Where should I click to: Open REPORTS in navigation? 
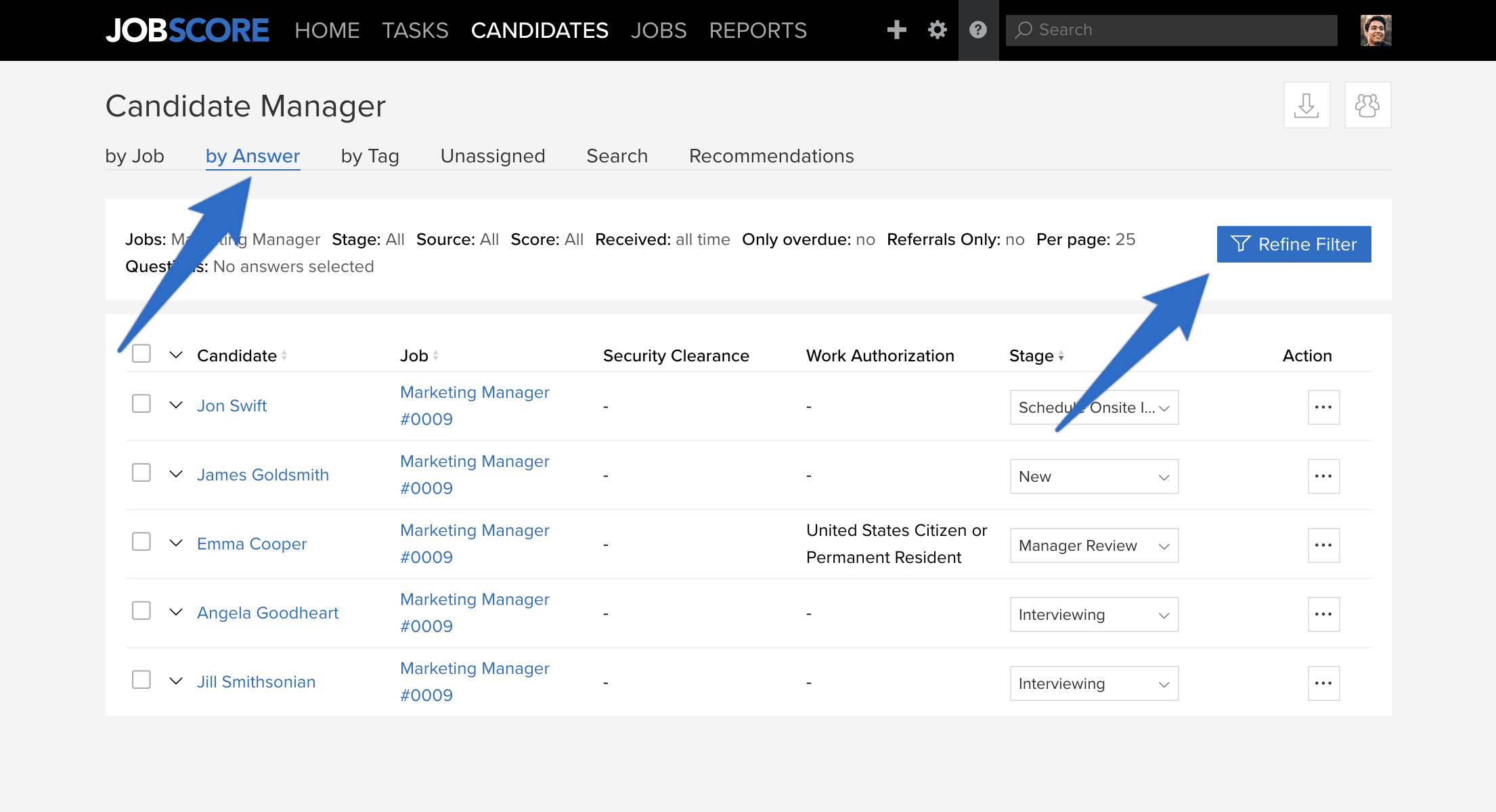coord(758,30)
